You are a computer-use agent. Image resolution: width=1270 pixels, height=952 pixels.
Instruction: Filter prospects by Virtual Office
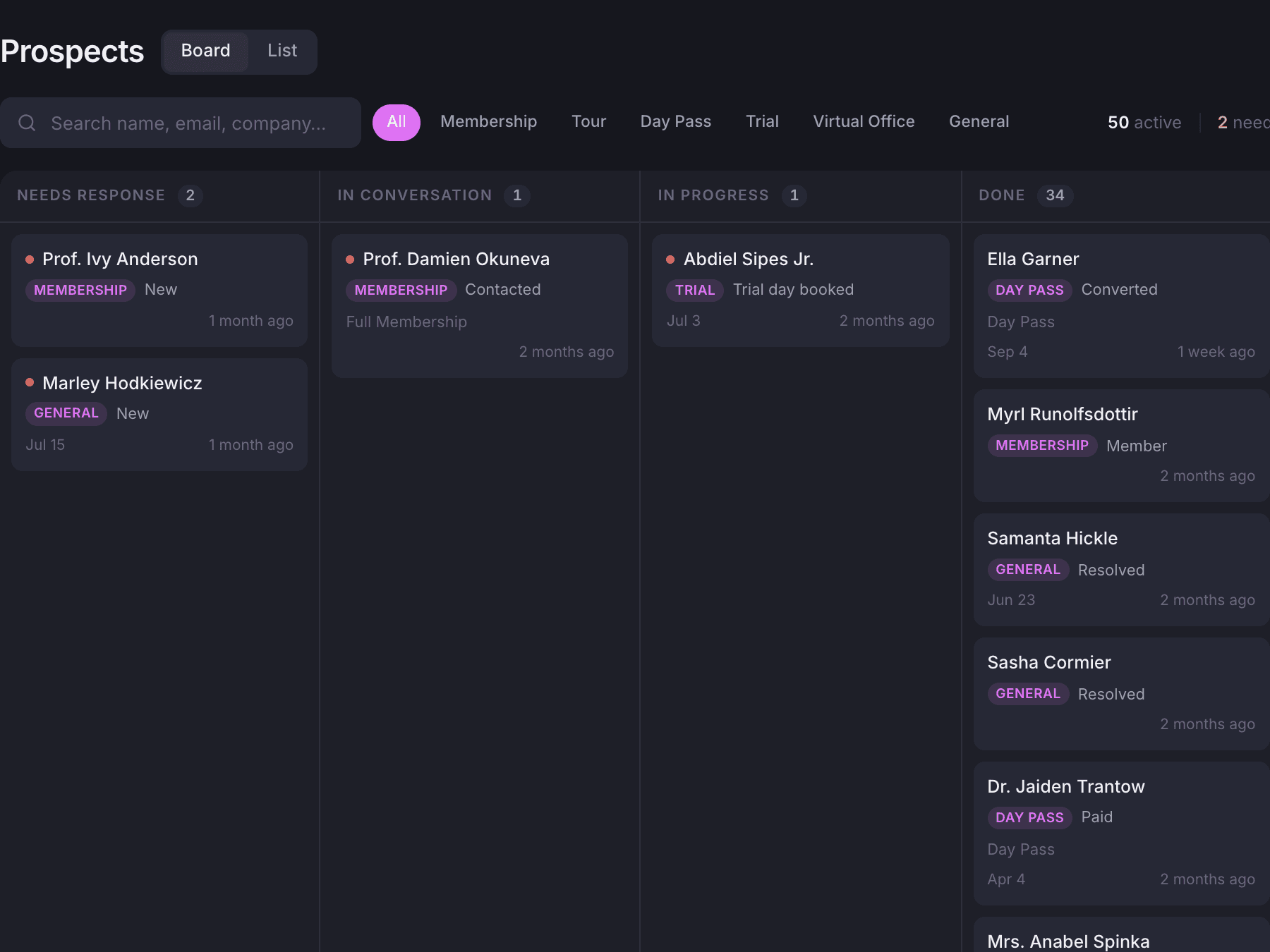[864, 122]
